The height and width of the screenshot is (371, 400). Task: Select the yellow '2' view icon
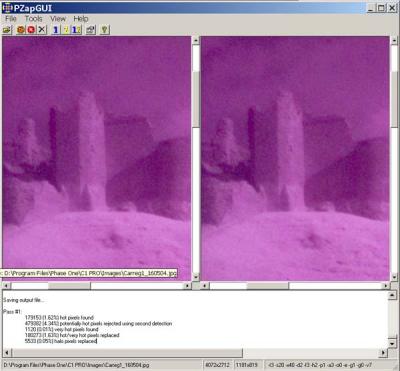(x=66, y=30)
